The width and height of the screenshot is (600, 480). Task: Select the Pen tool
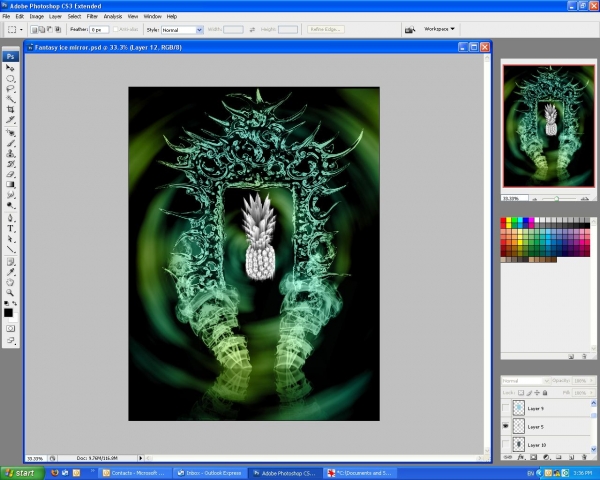[x=10, y=218]
